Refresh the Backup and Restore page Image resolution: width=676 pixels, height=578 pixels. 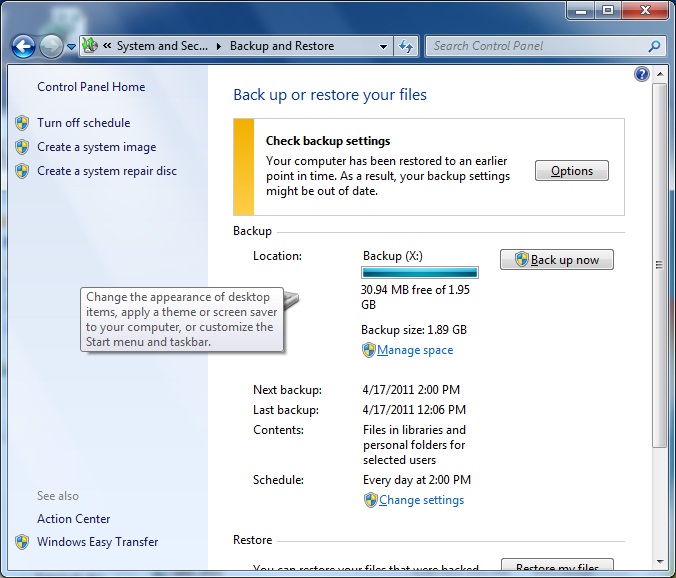[x=406, y=46]
